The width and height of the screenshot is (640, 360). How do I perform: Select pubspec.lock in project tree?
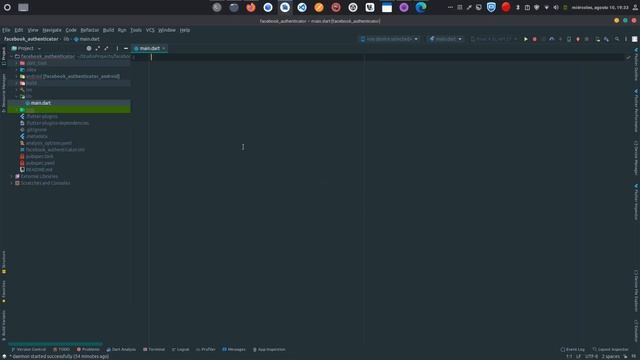tap(40, 156)
